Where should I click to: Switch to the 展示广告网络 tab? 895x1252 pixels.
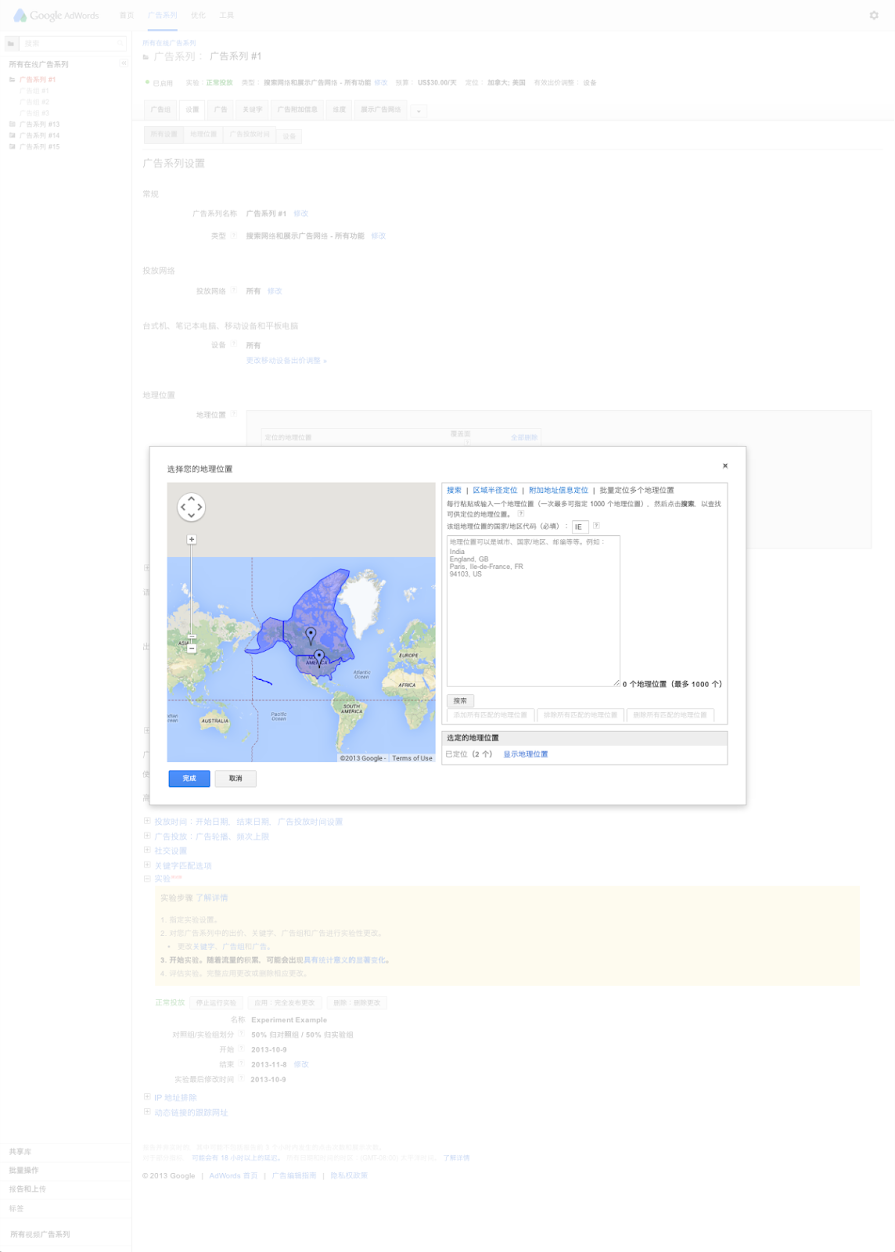[381, 110]
